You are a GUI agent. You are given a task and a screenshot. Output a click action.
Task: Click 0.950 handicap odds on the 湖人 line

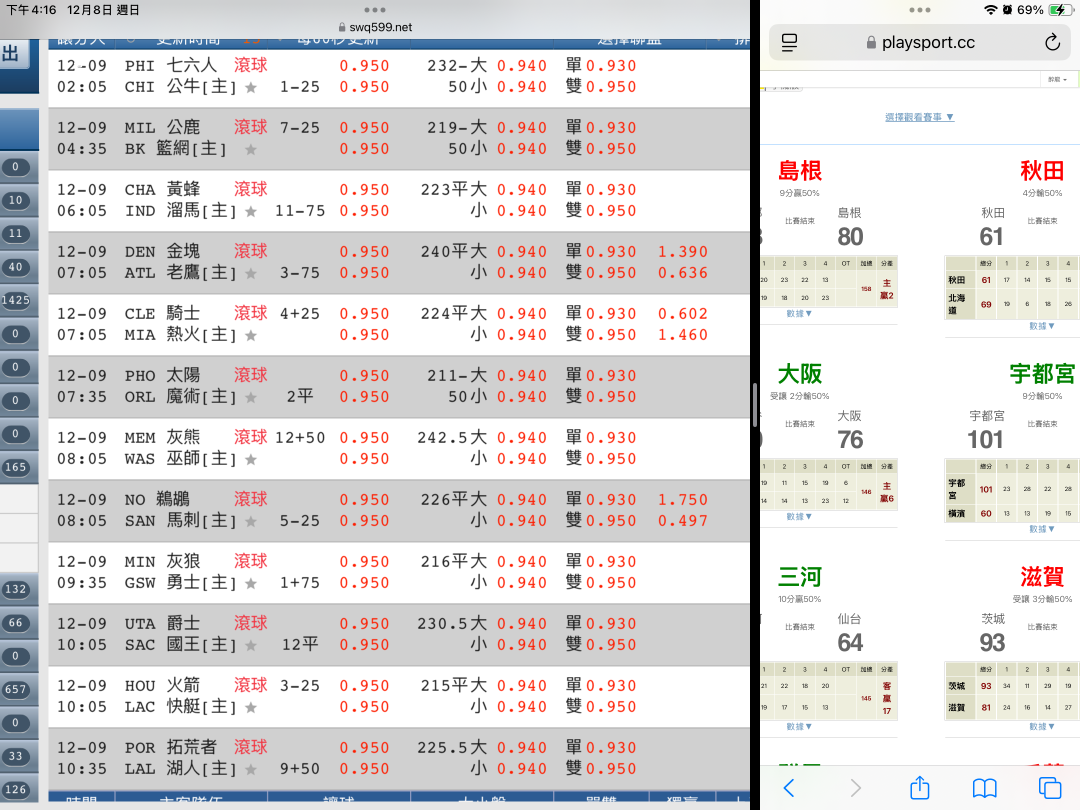pyautogui.click(x=364, y=769)
